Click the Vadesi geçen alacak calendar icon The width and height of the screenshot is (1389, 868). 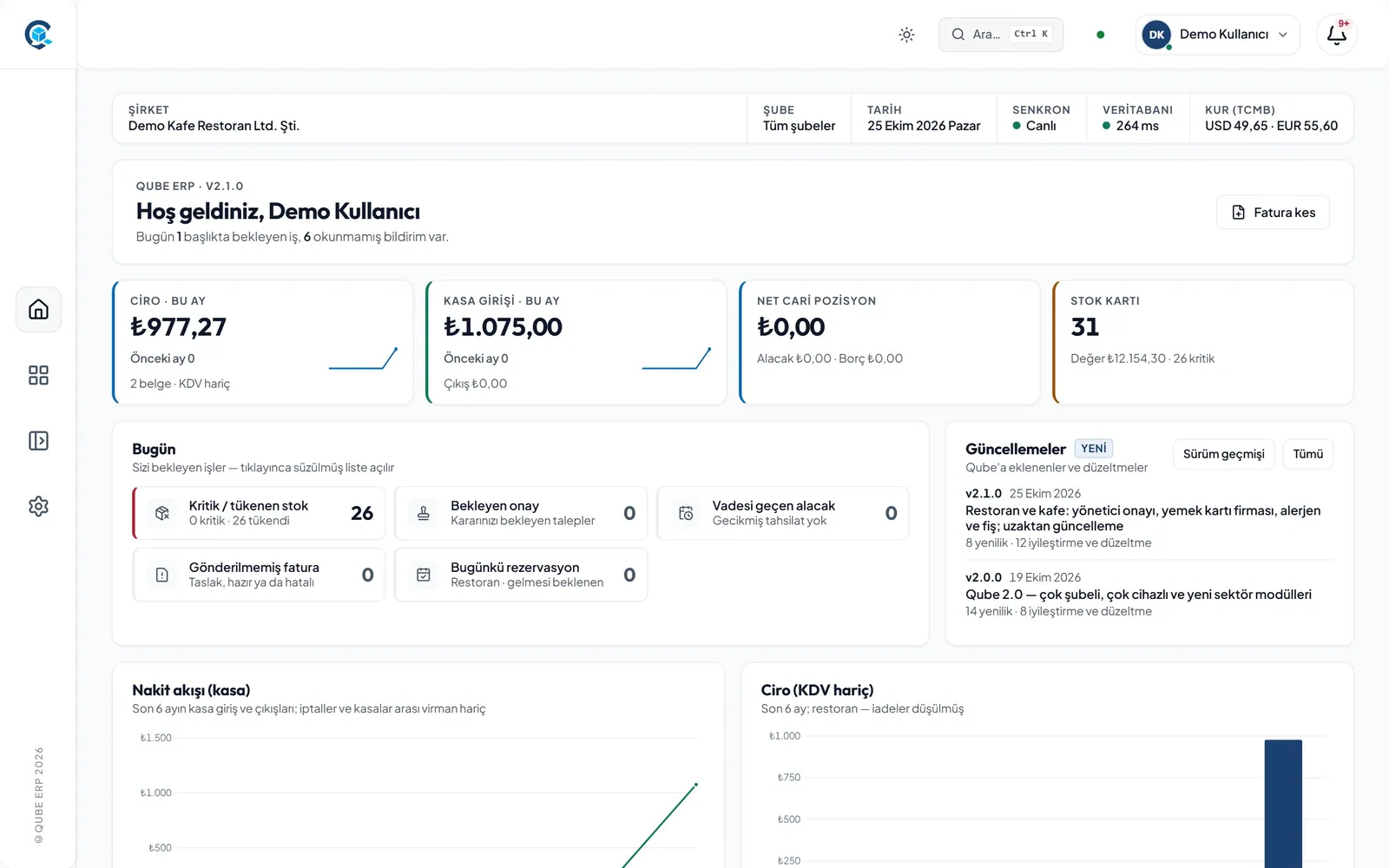(686, 513)
